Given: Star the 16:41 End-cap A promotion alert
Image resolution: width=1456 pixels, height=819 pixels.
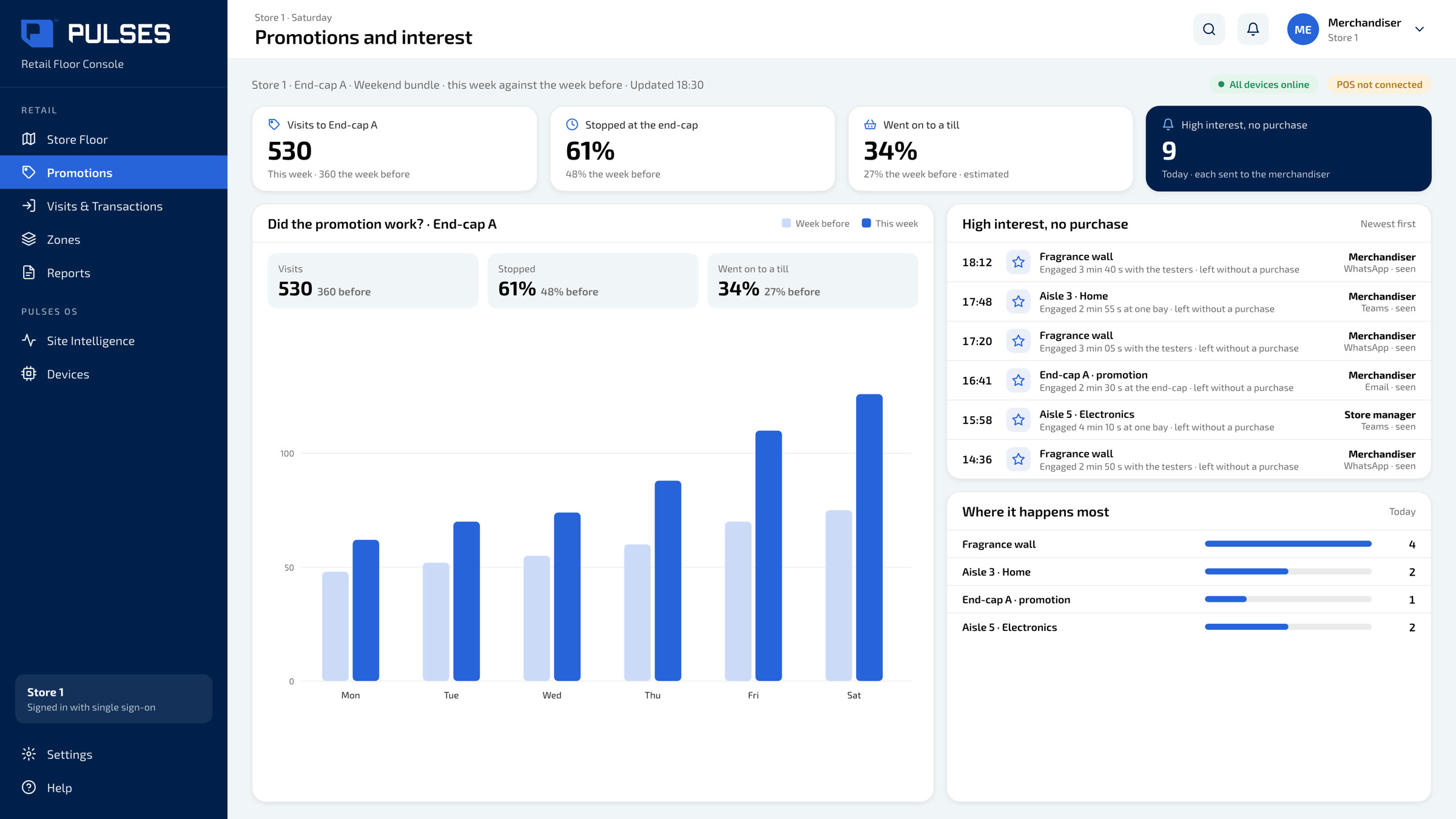Looking at the screenshot, I should click(x=1018, y=380).
